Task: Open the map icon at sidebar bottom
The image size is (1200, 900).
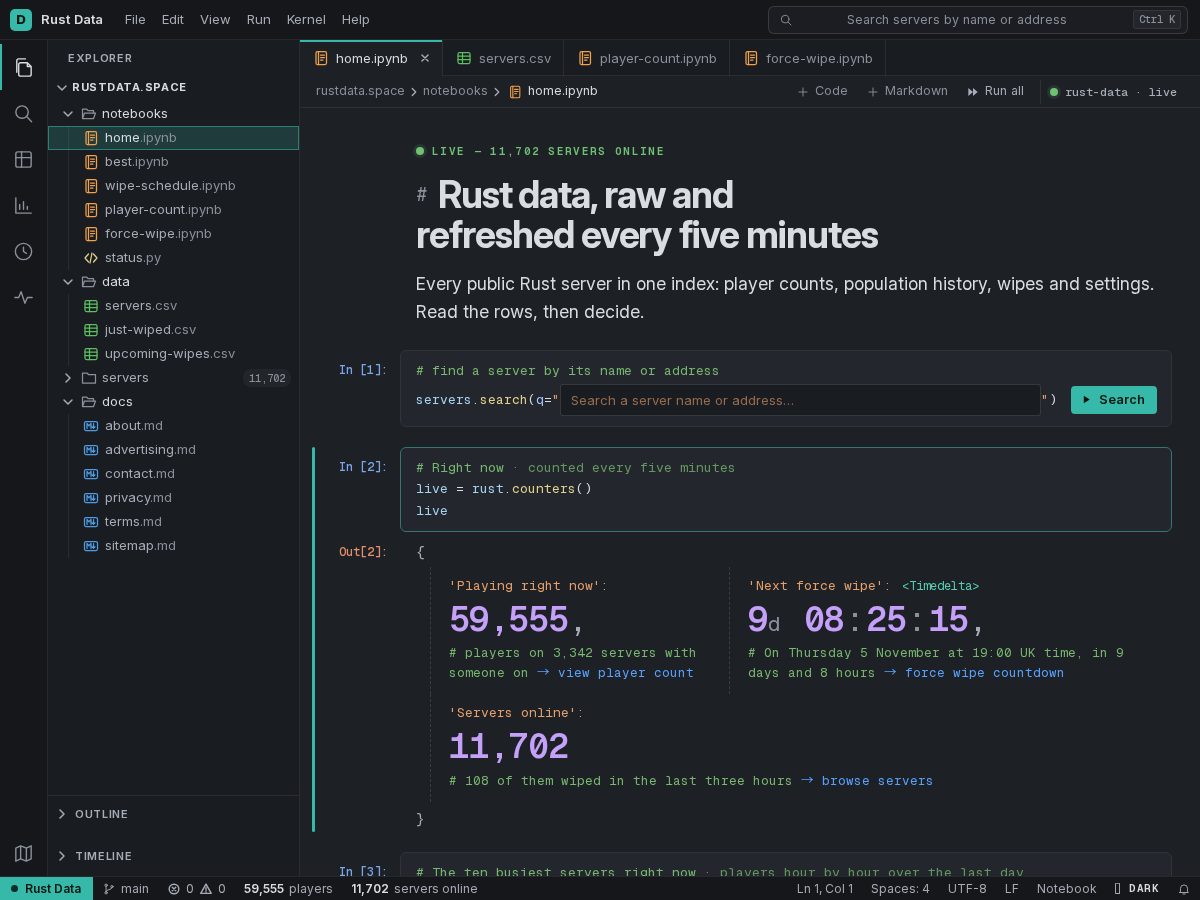Action: pyautogui.click(x=24, y=853)
